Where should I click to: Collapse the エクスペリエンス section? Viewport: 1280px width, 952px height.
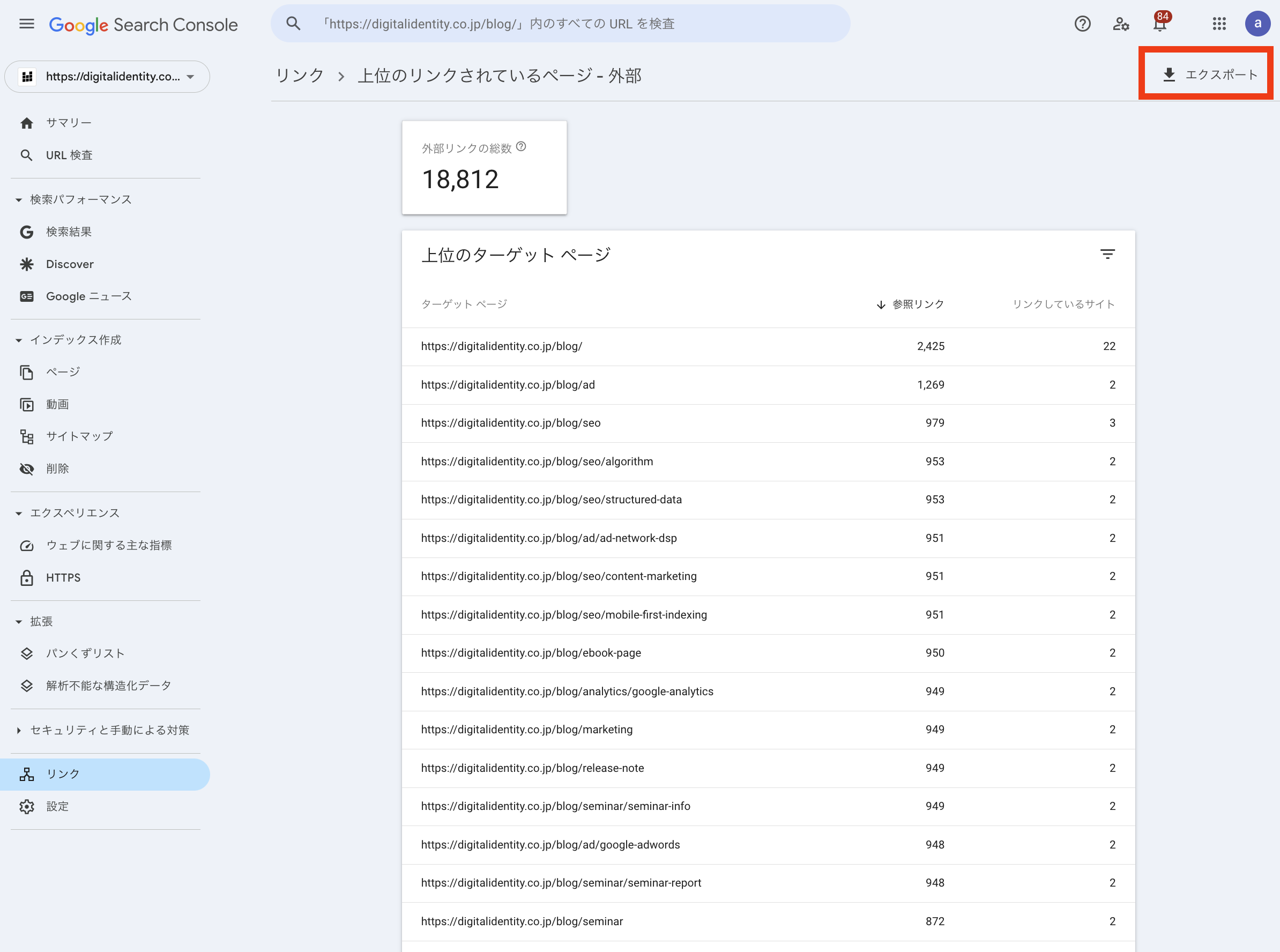pyautogui.click(x=18, y=514)
